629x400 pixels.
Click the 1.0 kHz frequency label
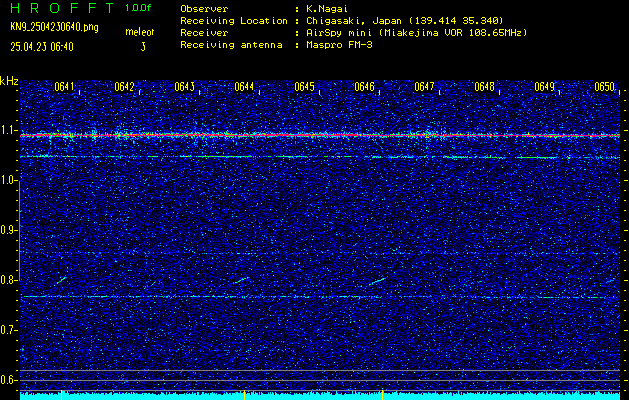point(8,181)
